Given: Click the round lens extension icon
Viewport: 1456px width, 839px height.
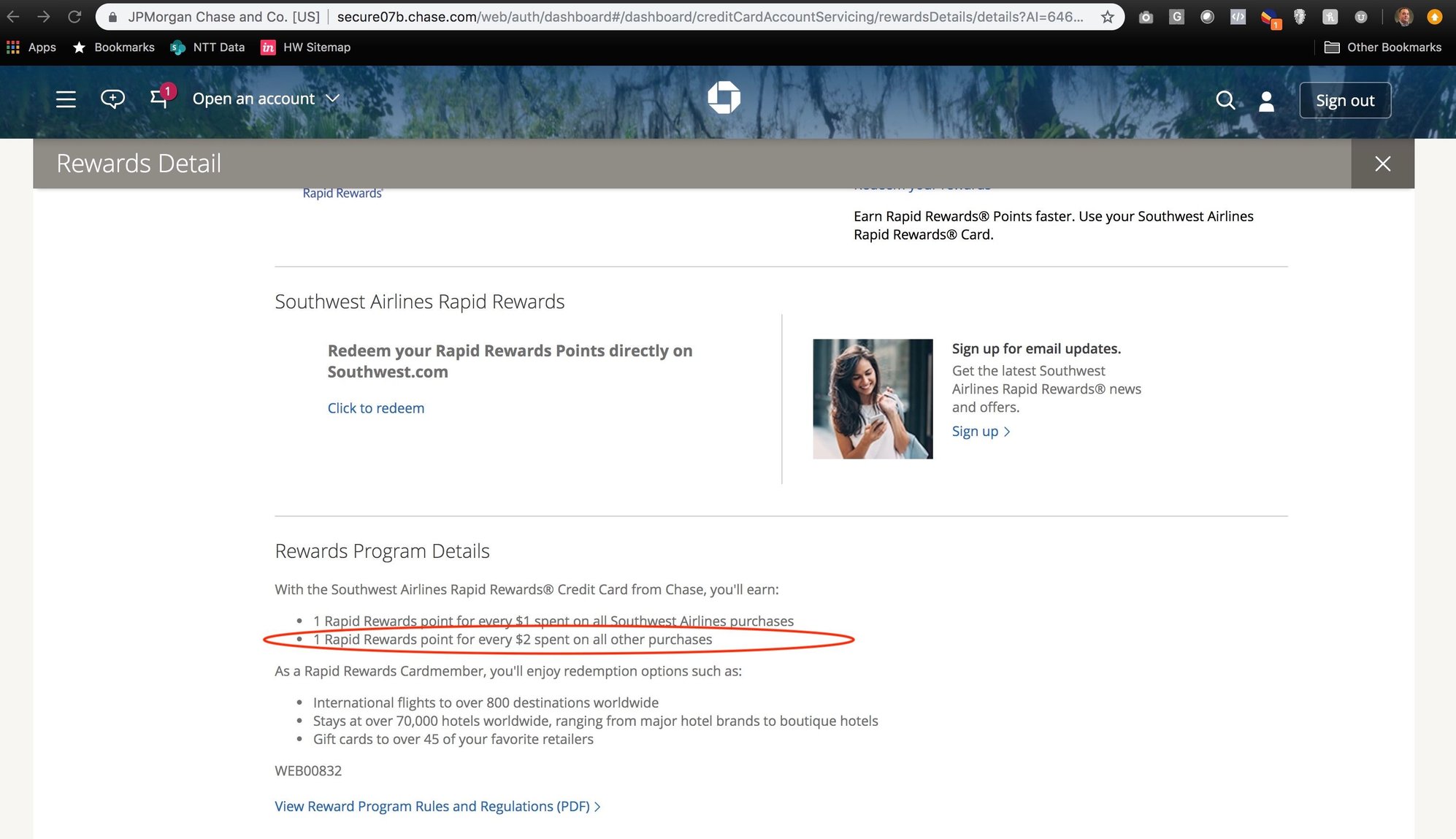Looking at the screenshot, I should pyautogui.click(x=1207, y=17).
